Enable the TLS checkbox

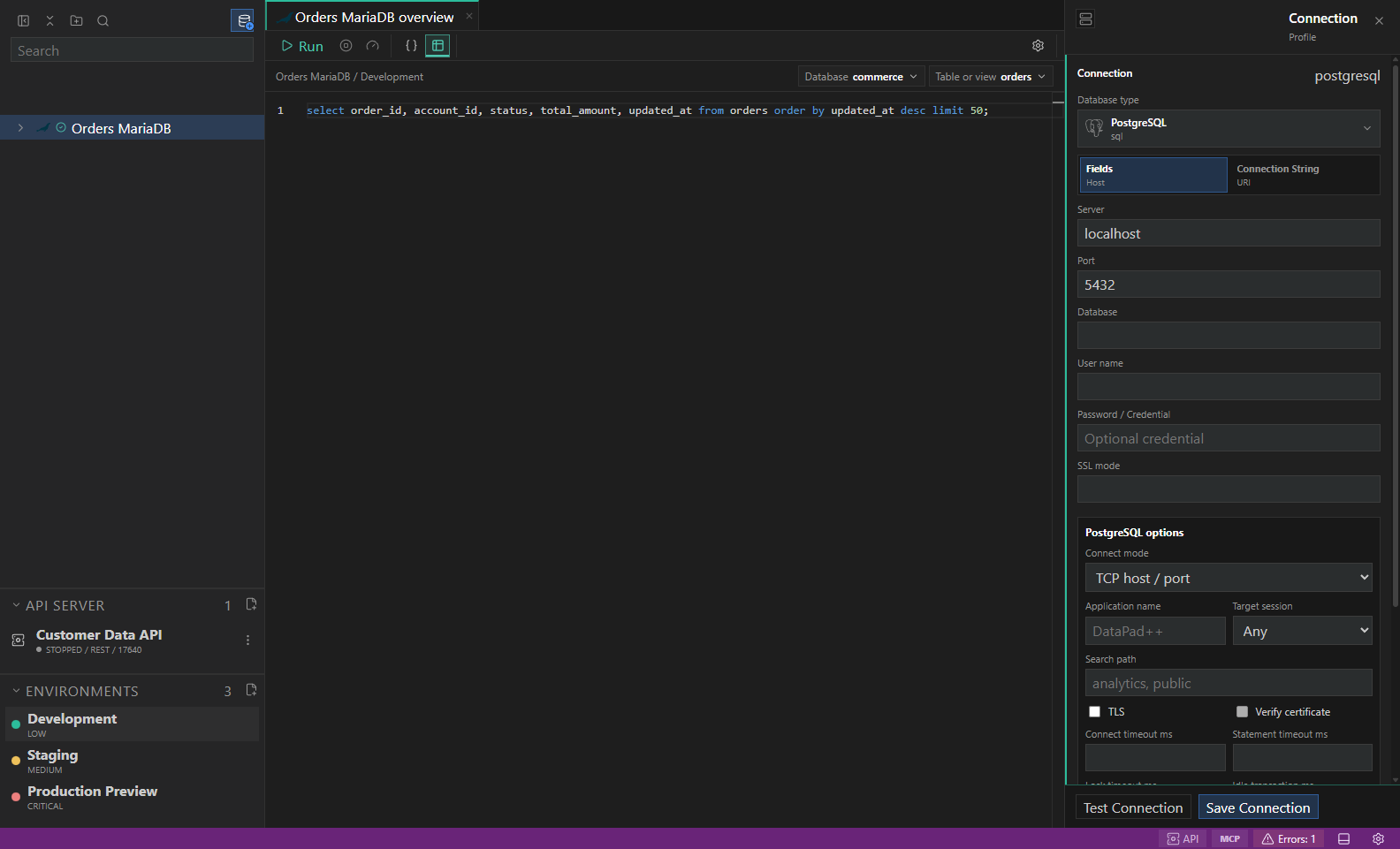pos(1094,712)
